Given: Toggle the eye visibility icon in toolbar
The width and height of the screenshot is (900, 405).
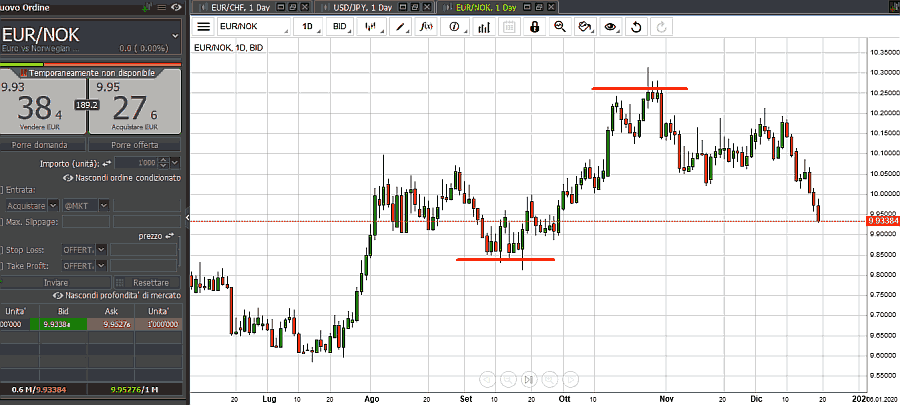Looking at the screenshot, I should (x=612, y=27).
